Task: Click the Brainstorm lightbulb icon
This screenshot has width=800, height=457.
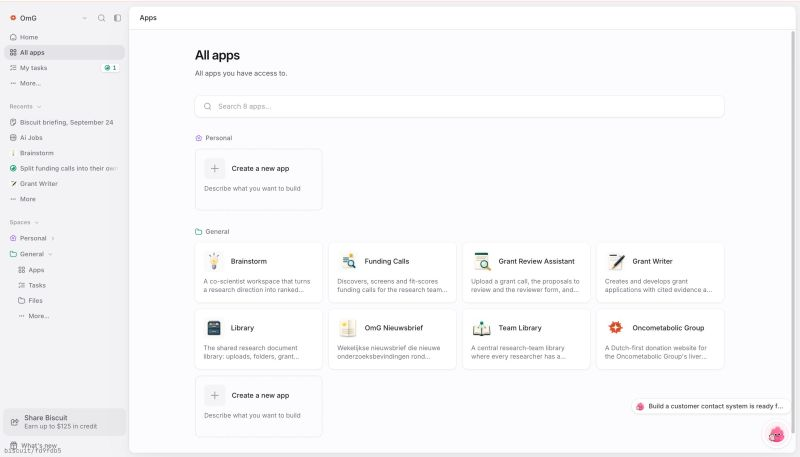Action: coord(214,261)
